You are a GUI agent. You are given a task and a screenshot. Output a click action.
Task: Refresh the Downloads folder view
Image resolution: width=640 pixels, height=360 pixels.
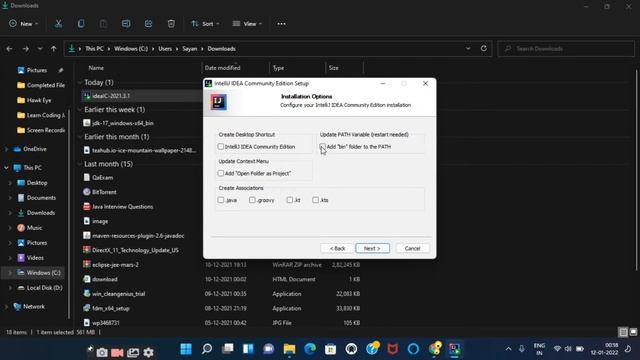pyautogui.click(x=484, y=48)
